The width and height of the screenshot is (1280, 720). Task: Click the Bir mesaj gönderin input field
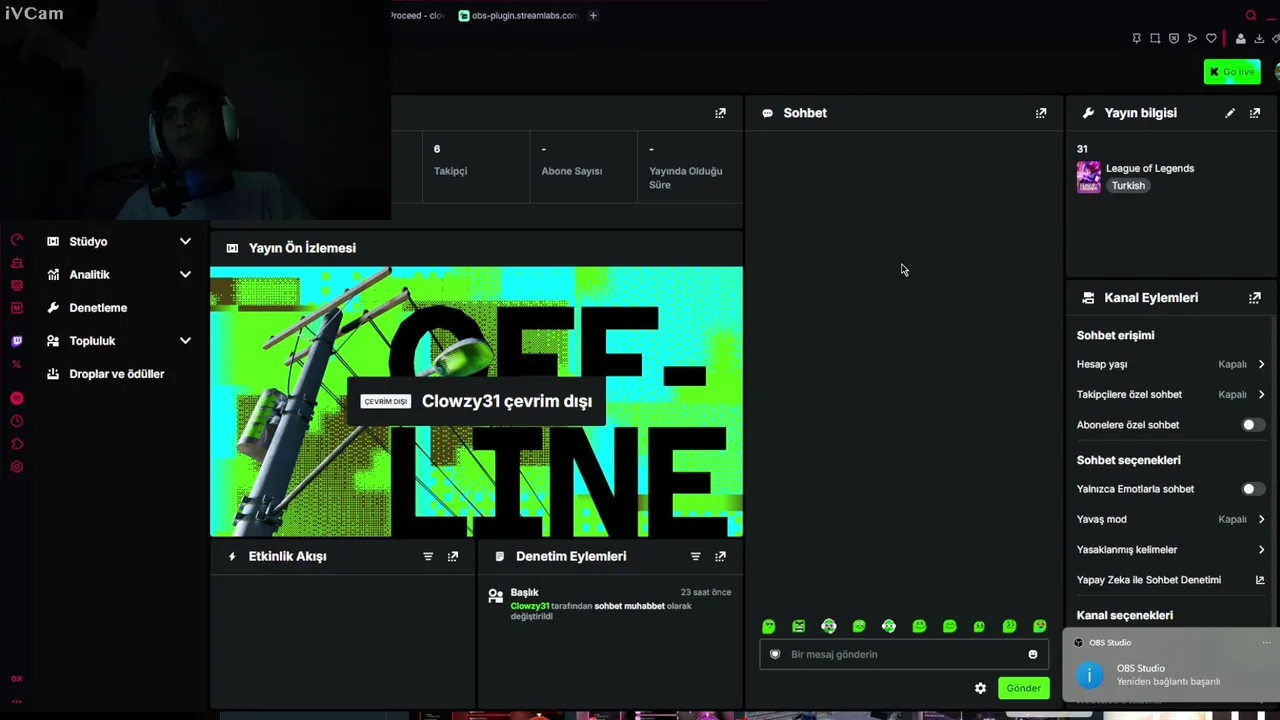[904, 654]
